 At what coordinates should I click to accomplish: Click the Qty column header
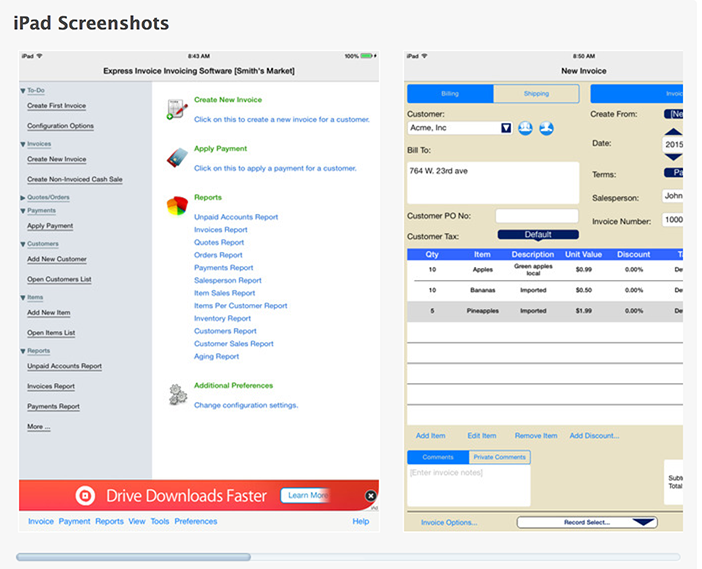(x=432, y=254)
